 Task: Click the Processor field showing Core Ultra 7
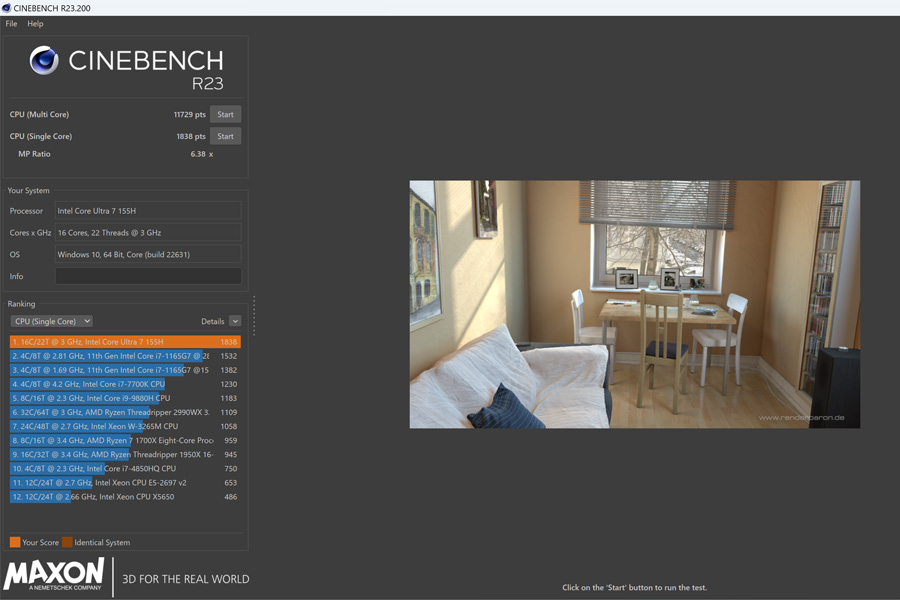click(147, 211)
